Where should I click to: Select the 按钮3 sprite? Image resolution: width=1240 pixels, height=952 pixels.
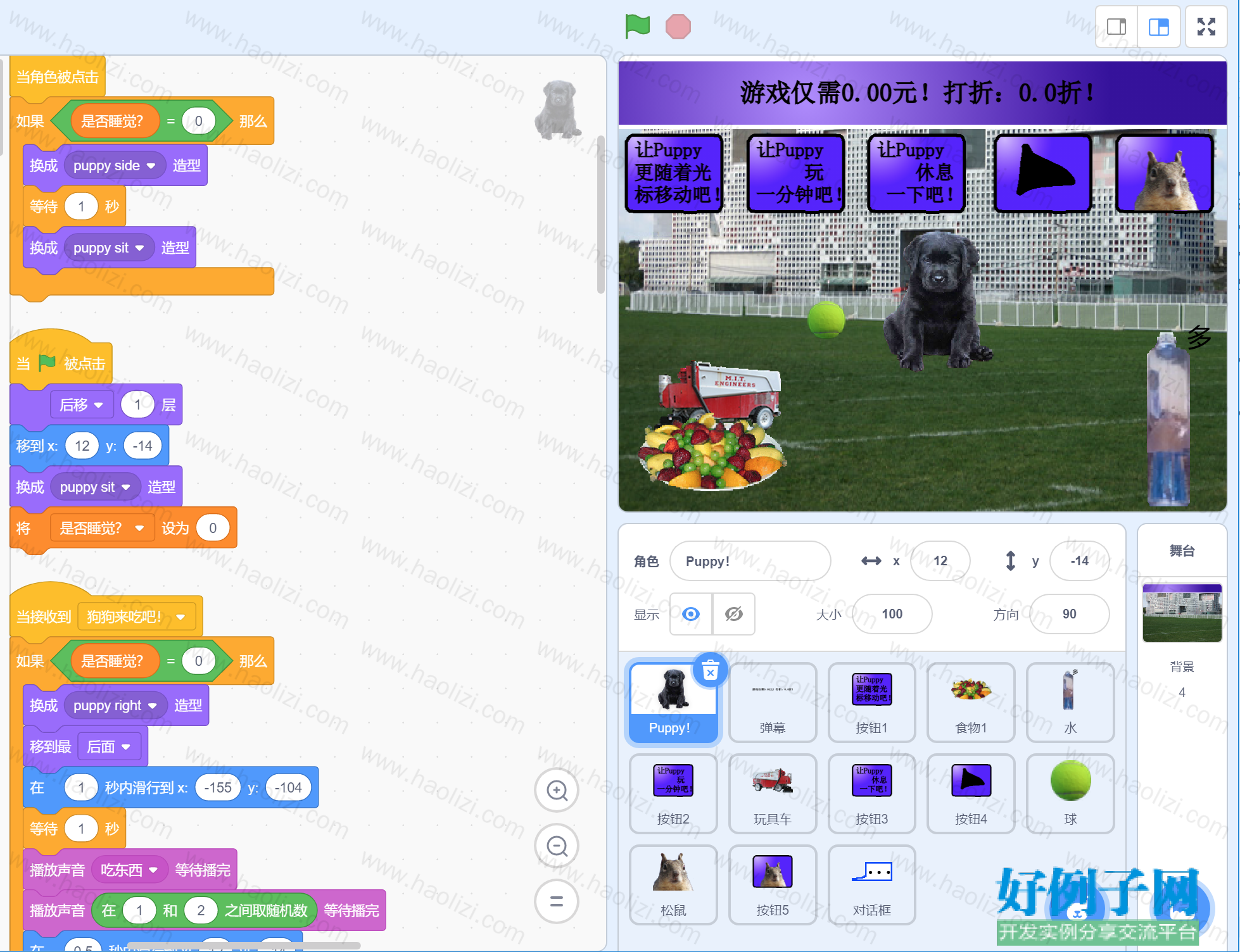coord(871,794)
